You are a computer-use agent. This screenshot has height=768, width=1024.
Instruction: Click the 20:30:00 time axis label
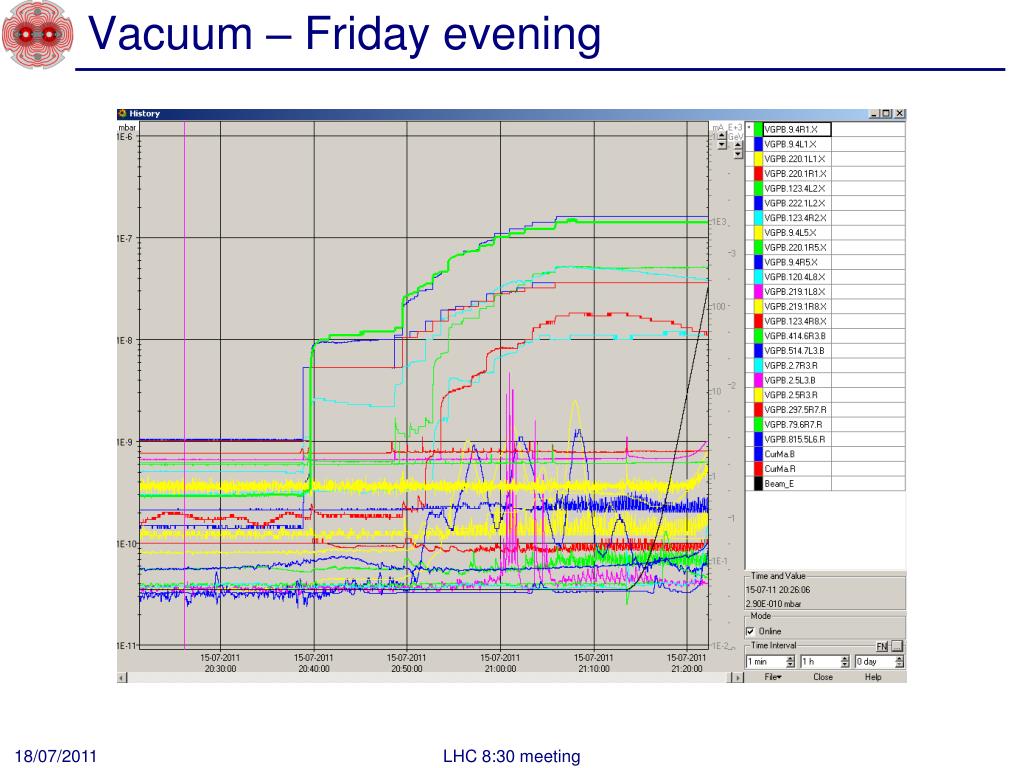tap(220, 669)
